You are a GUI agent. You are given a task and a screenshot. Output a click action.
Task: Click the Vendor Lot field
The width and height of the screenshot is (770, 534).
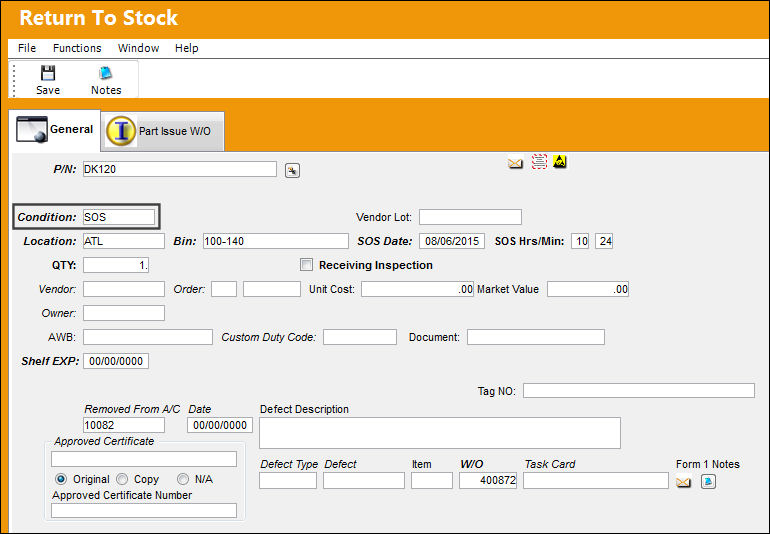470,217
